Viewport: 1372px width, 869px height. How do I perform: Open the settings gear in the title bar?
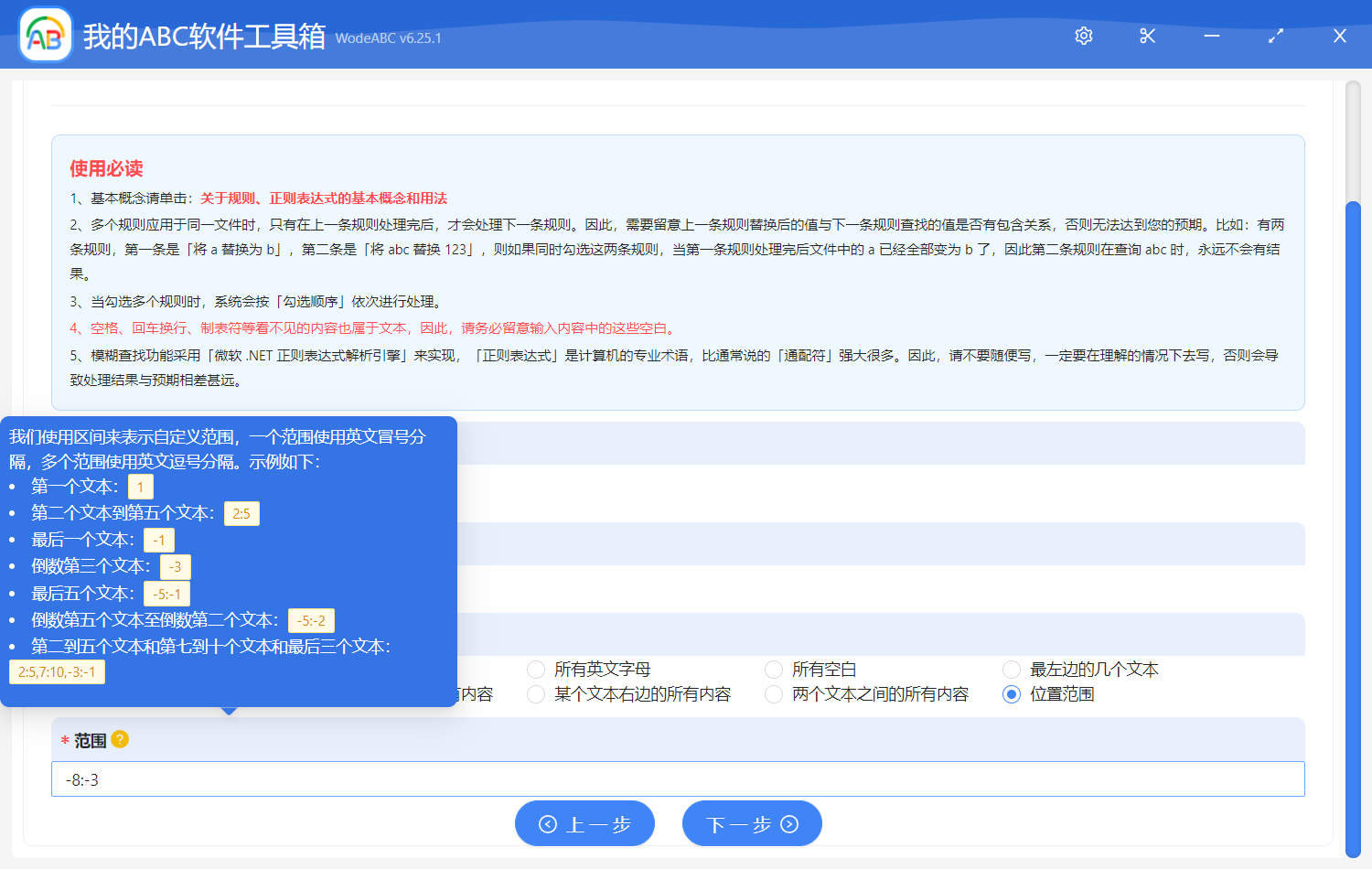pyautogui.click(x=1083, y=36)
